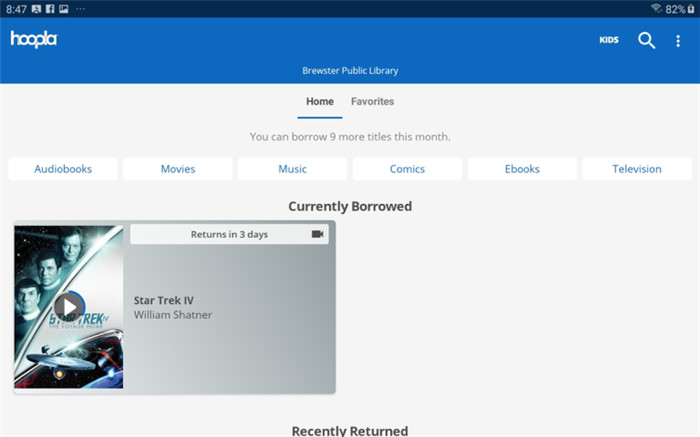Tap the image notification icon in status bar
This screenshot has height=437, width=700.
[x=64, y=9]
